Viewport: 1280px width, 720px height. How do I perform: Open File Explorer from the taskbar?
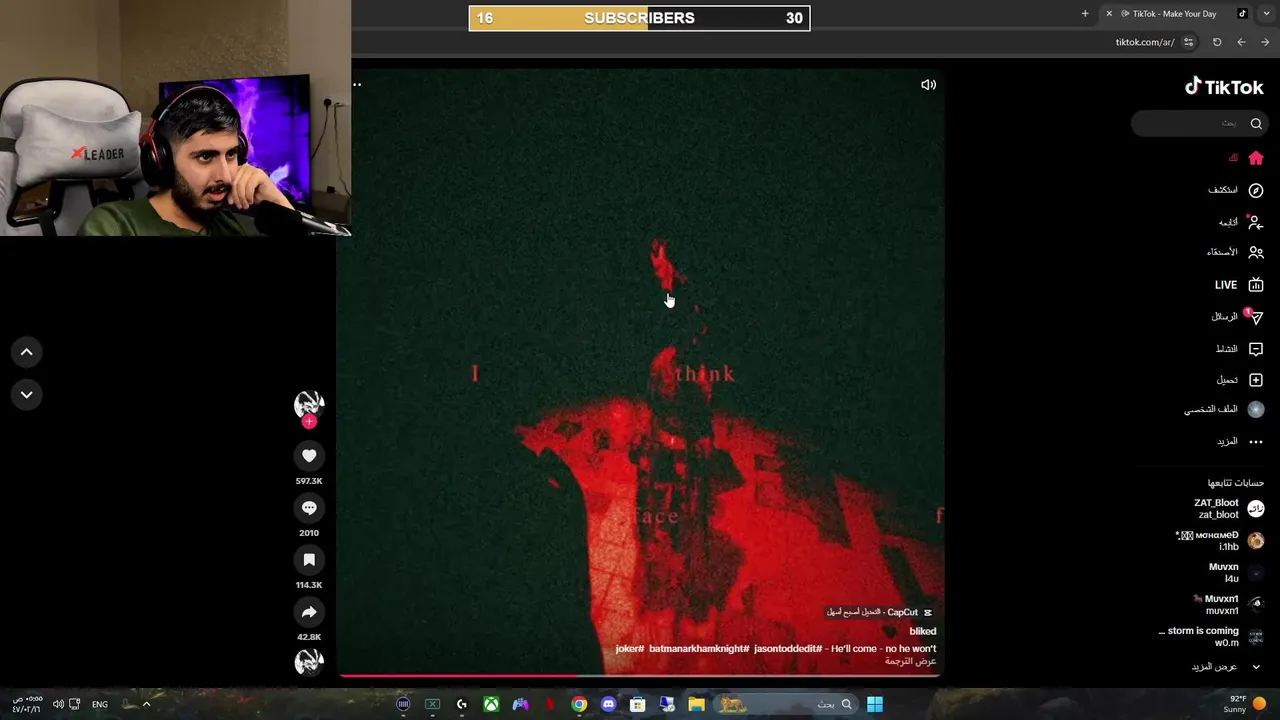(x=696, y=704)
